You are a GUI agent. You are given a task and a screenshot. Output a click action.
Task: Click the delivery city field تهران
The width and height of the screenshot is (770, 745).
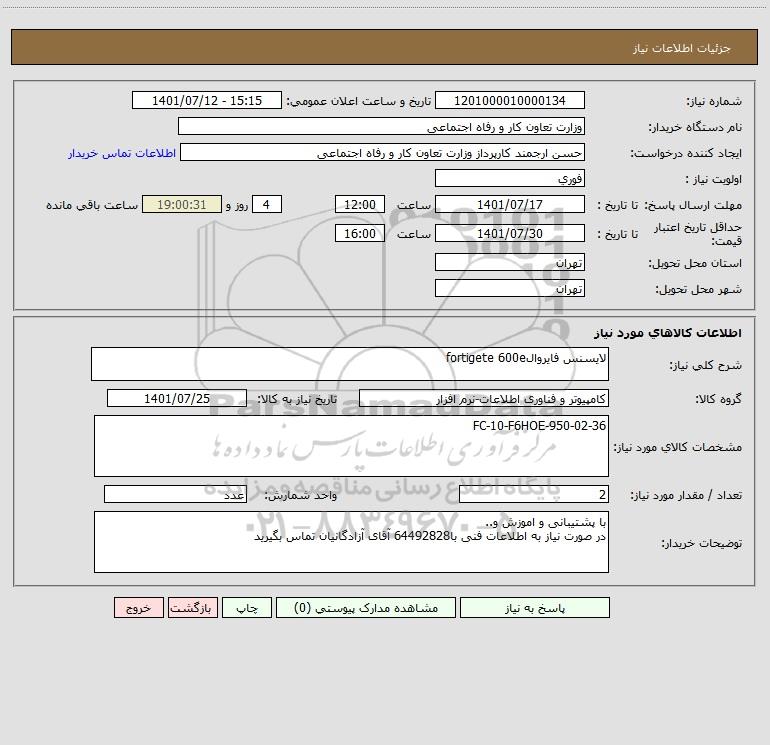510,288
